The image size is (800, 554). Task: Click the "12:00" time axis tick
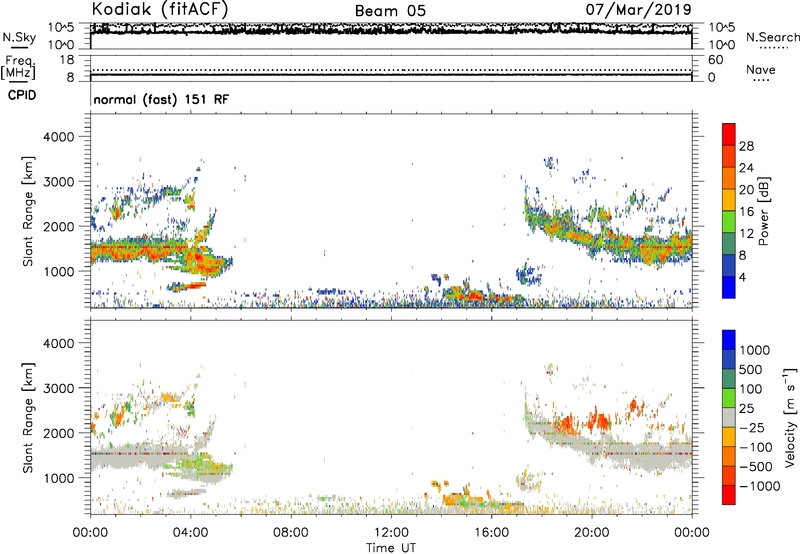coord(391,533)
